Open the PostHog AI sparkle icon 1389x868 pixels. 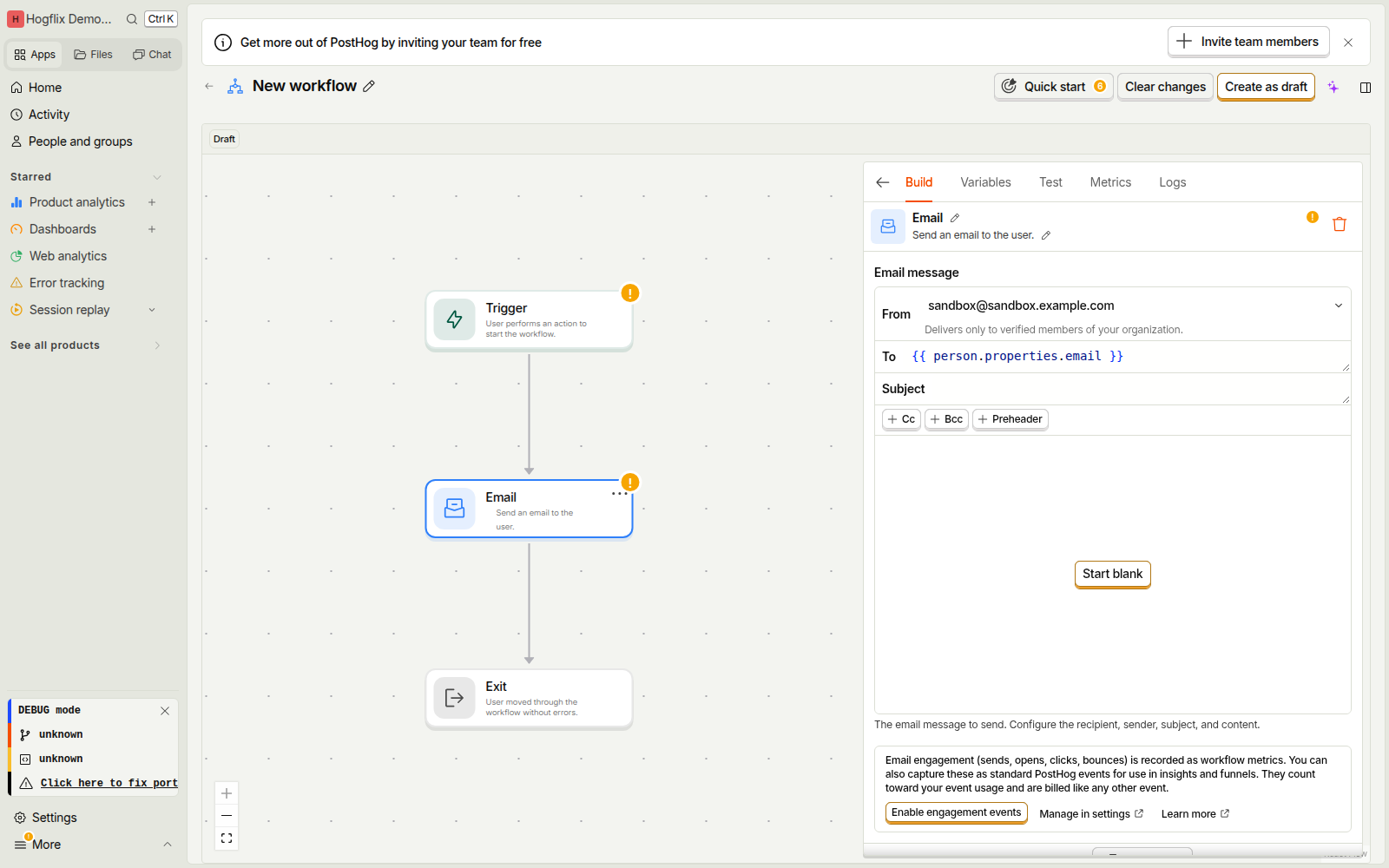tap(1333, 87)
